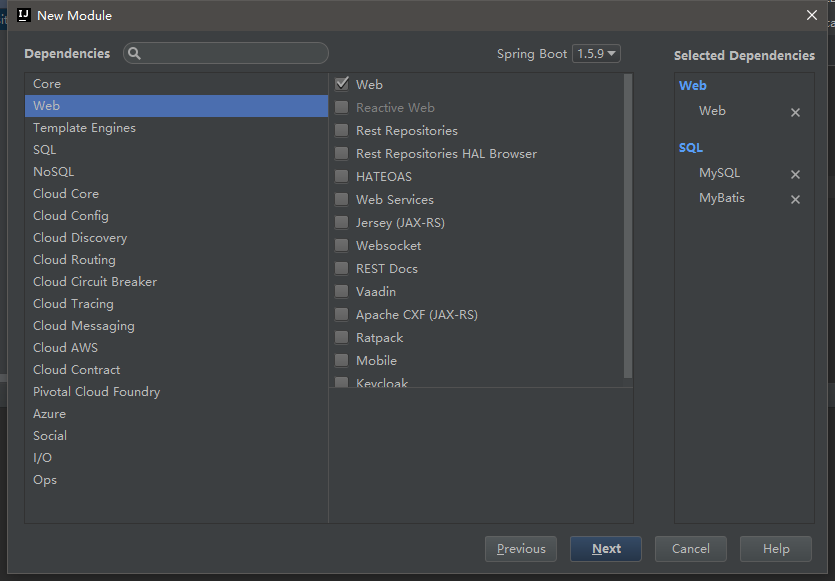Viewport: 835px width, 581px height.
Task: Open the Cloud Tracing category
Action: [176, 304]
